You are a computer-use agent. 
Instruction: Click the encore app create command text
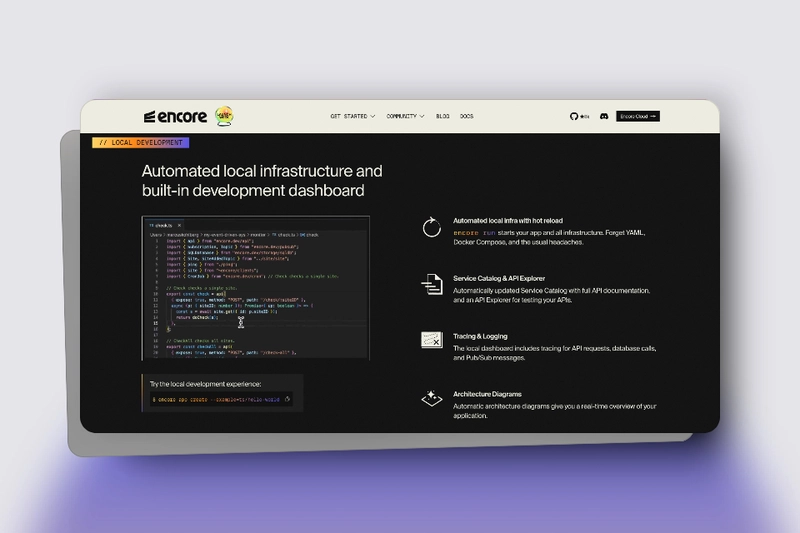coord(218,400)
